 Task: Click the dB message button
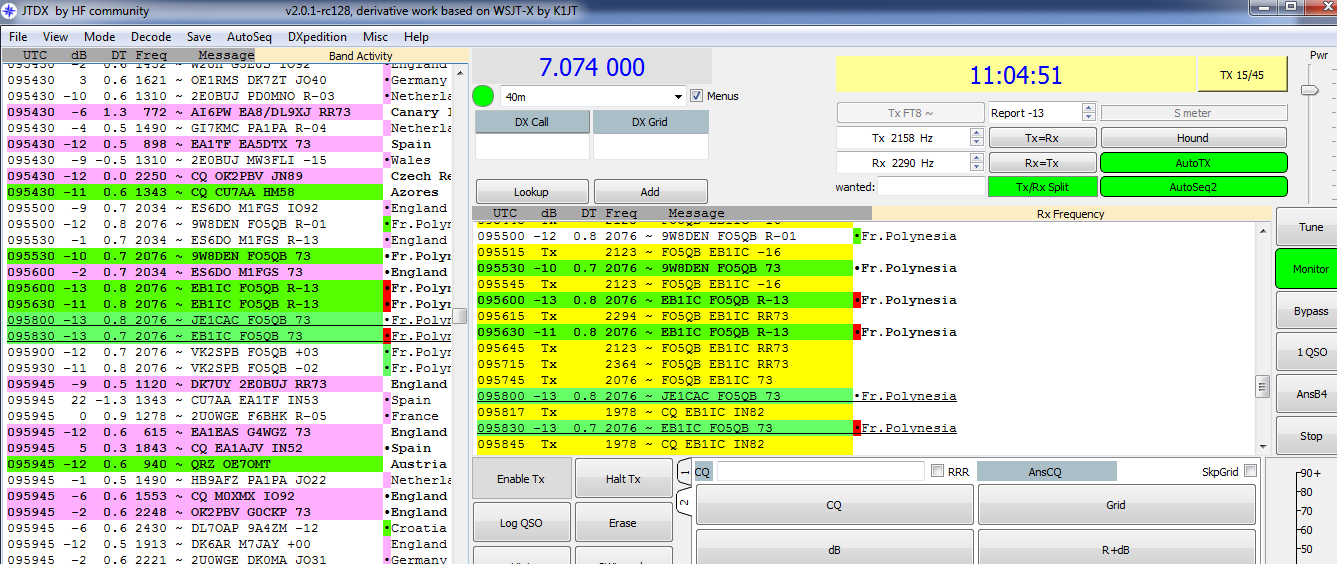[x=834, y=549]
